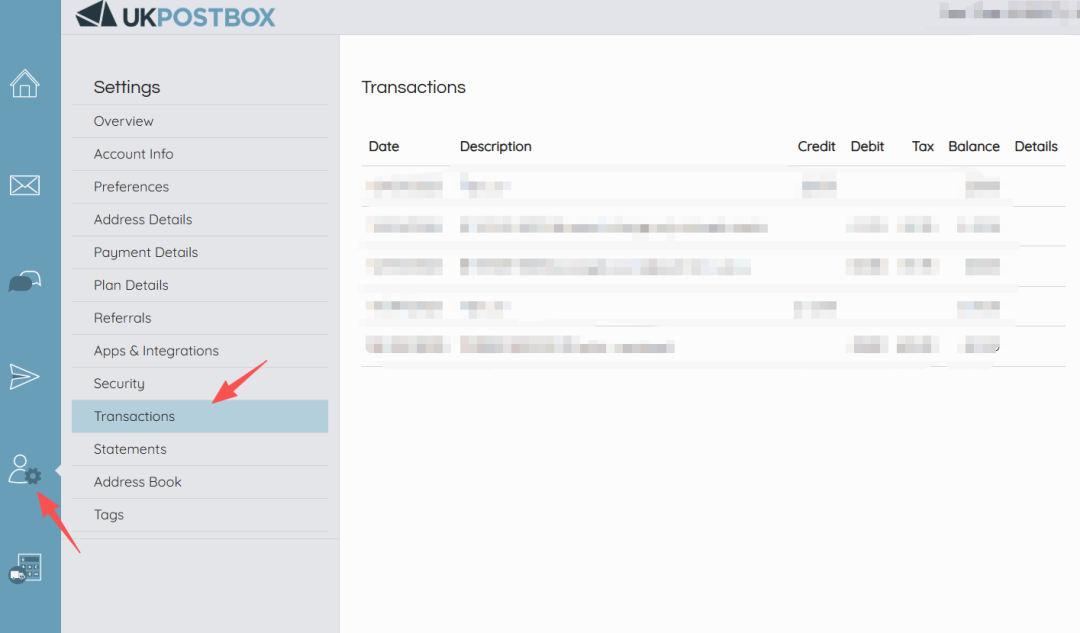Click the UK Postbox logo
The image size is (1080, 633).
[x=176, y=16]
